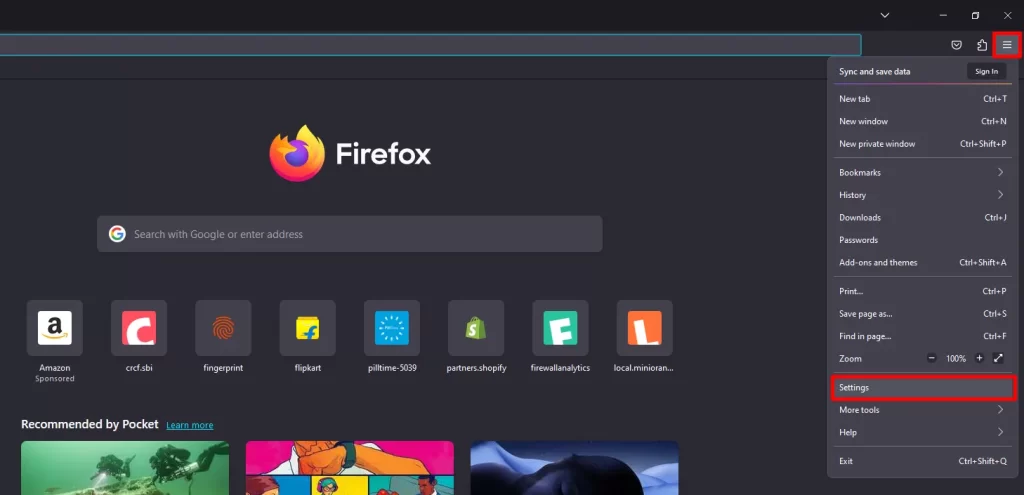Open the colorful comic Pocket story thumbnail
Image resolution: width=1024 pixels, height=495 pixels.
[349, 468]
